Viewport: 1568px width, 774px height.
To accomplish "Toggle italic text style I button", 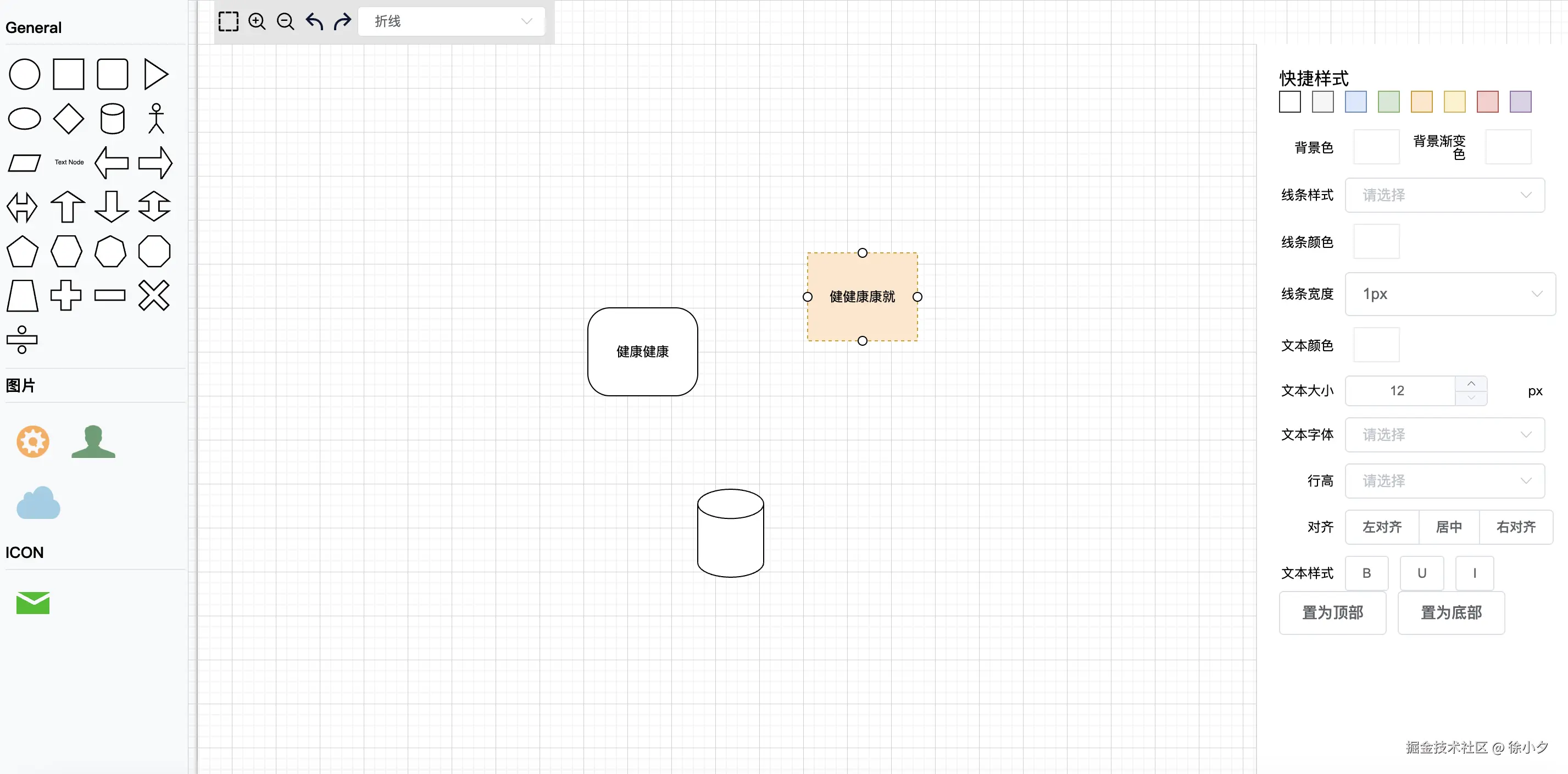I will (x=1474, y=572).
